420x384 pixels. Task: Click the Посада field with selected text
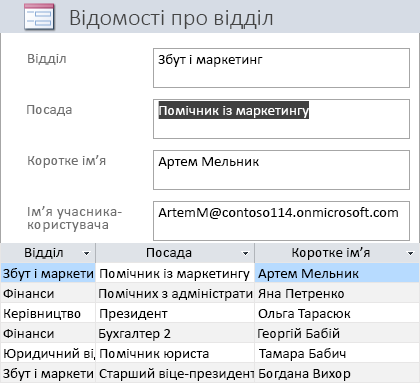point(281,119)
